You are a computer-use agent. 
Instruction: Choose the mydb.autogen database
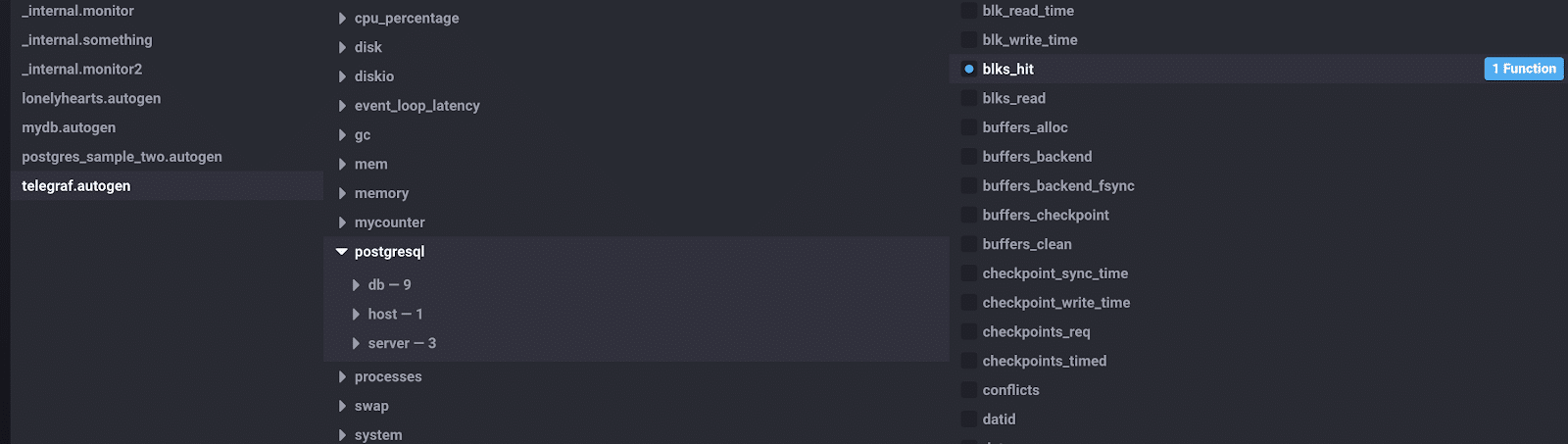69,127
